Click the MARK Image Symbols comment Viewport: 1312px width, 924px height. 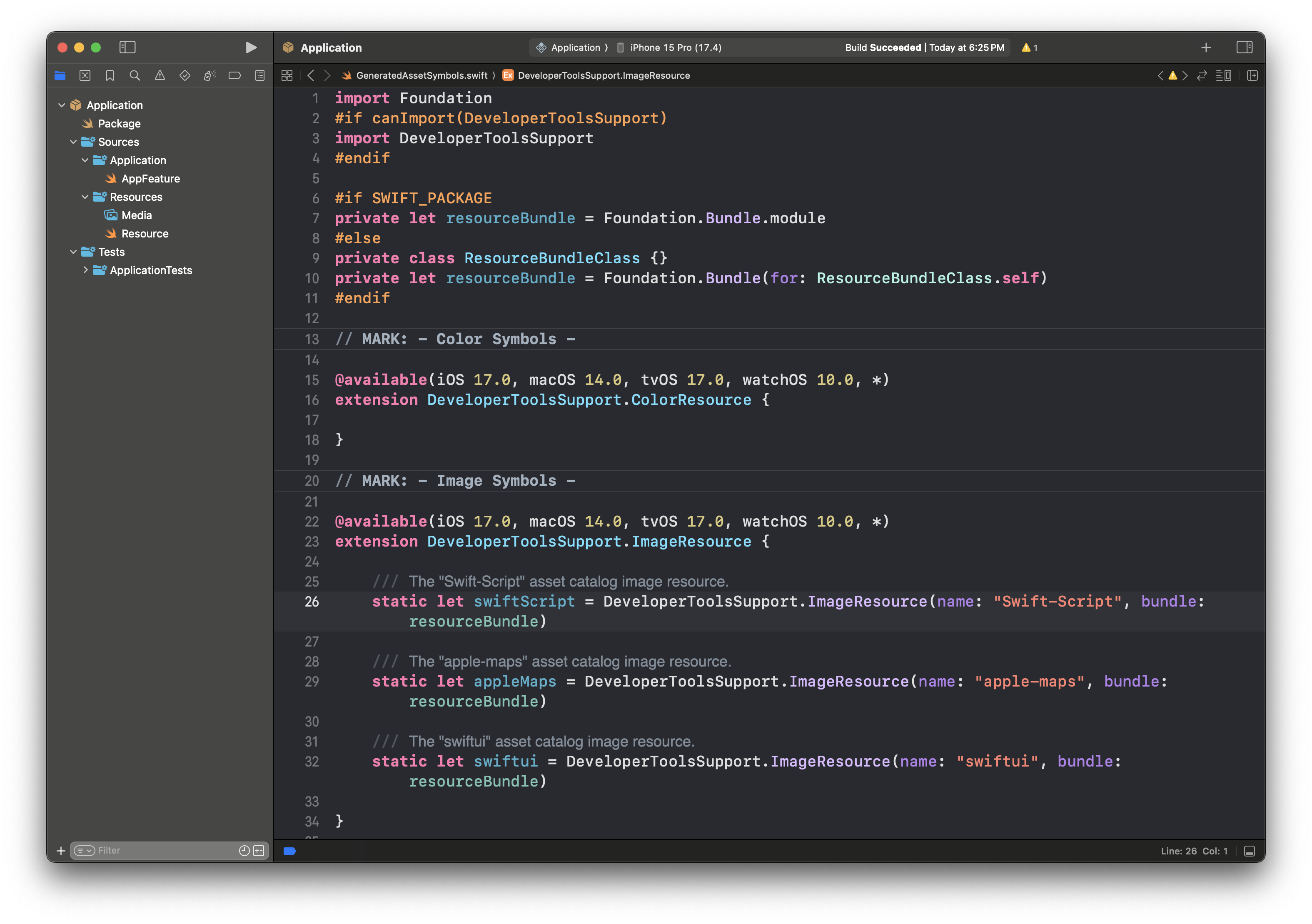point(455,481)
